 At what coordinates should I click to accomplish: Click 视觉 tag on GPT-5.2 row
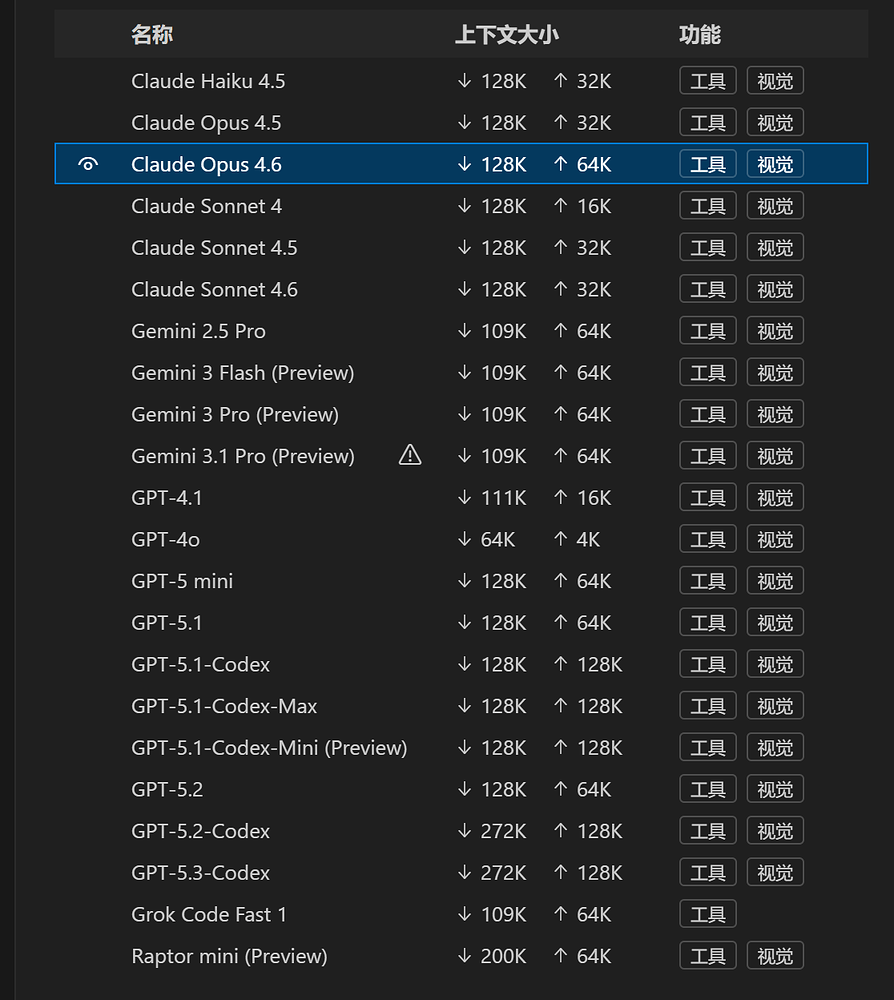pyautogui.click(x=775, y=790)
